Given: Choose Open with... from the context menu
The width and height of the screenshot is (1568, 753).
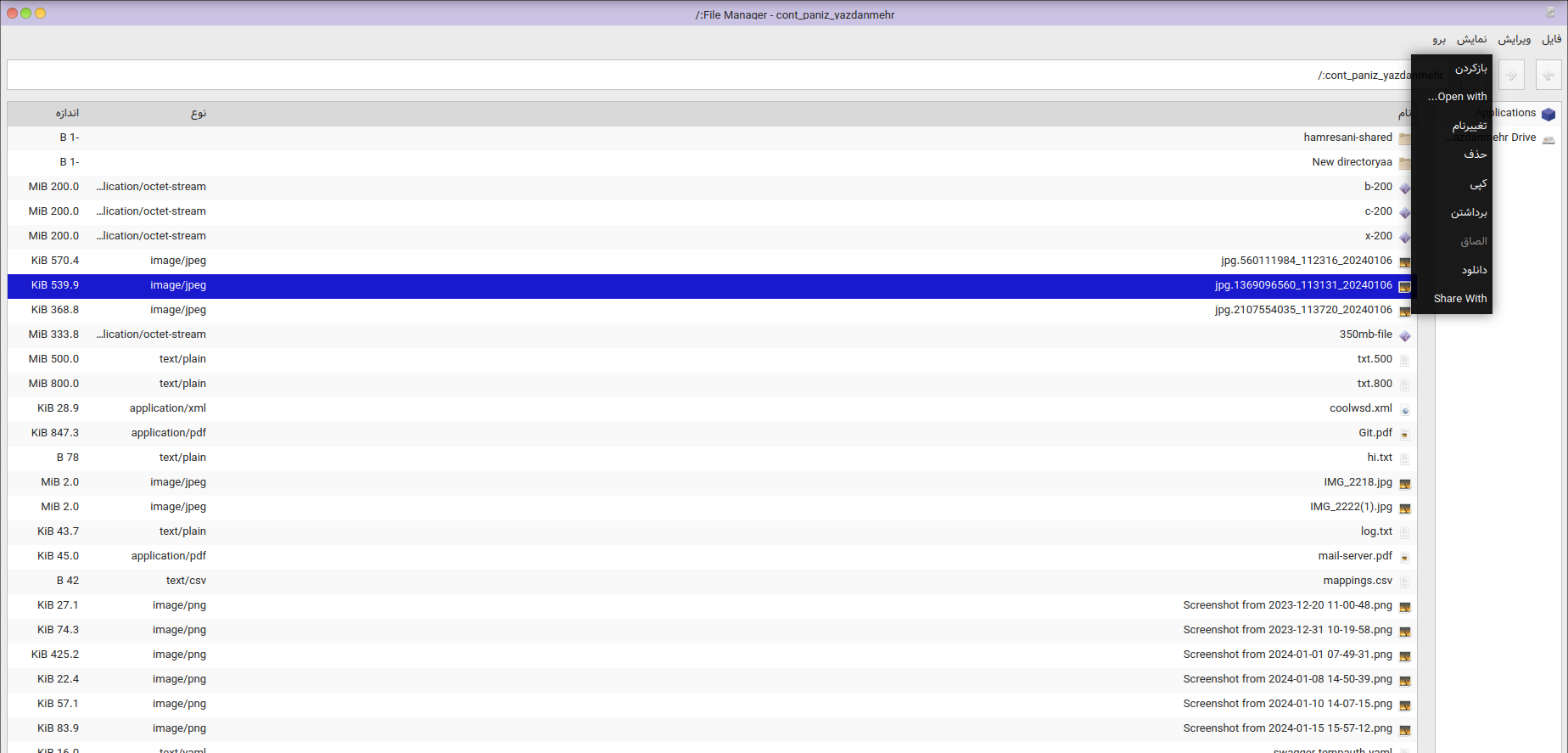Looking at the screenshot, I should click(1452, 97).
